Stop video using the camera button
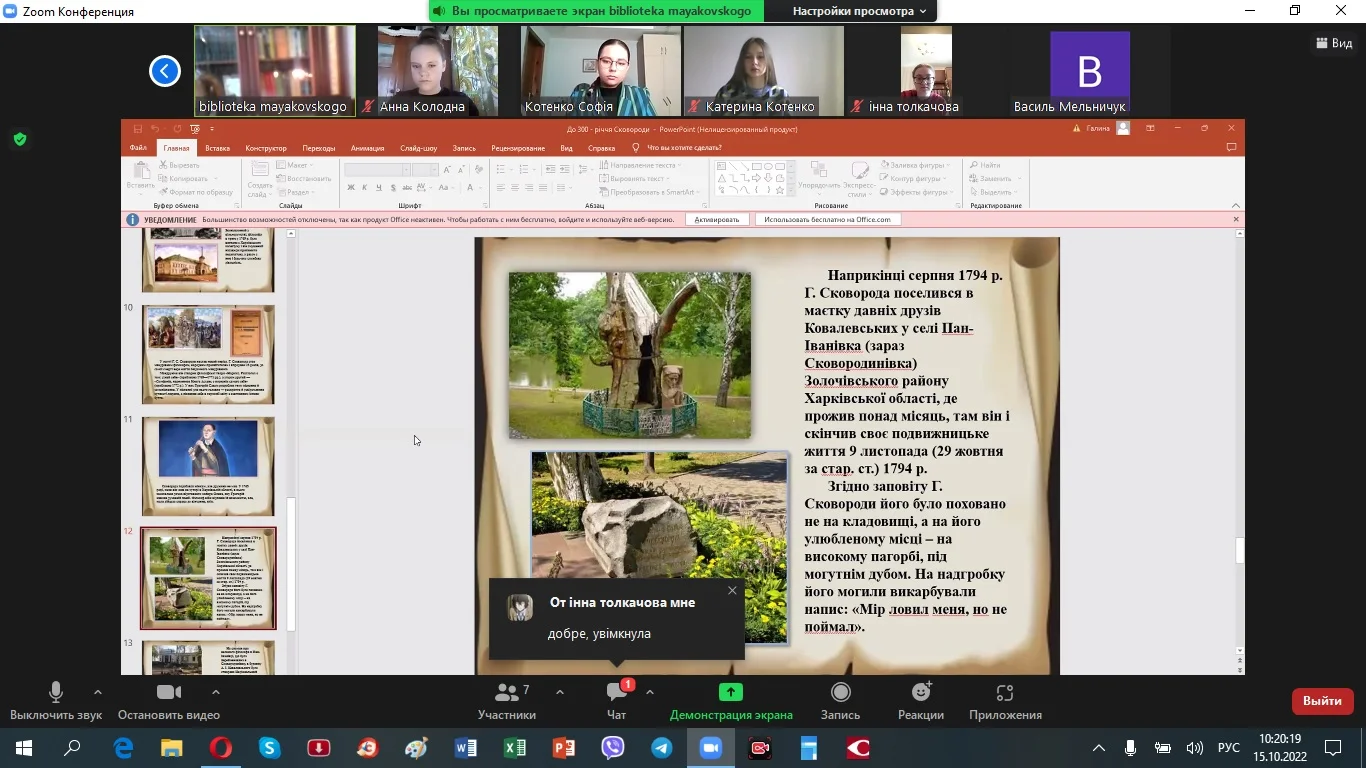This screenshot has height=768, width=1366. pos(169,700)
